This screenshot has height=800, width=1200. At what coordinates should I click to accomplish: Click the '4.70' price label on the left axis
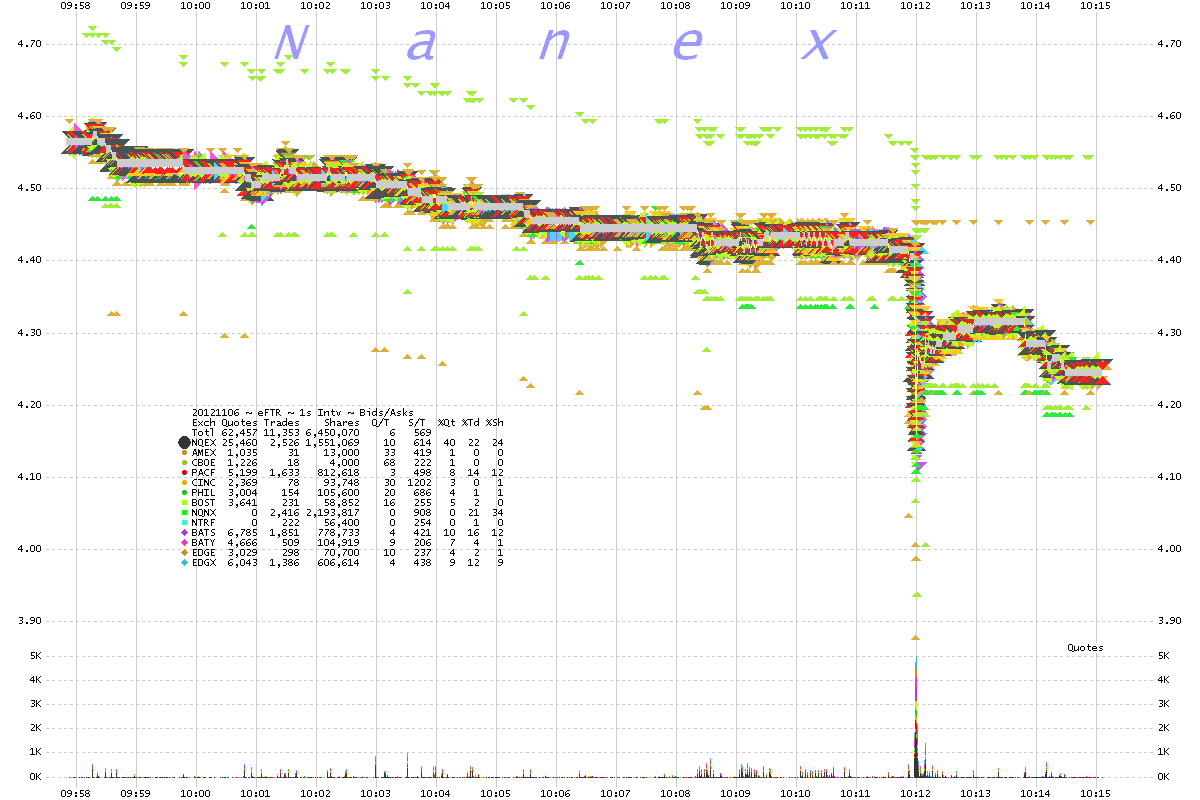pyautogui.click(x=30, y=44)
